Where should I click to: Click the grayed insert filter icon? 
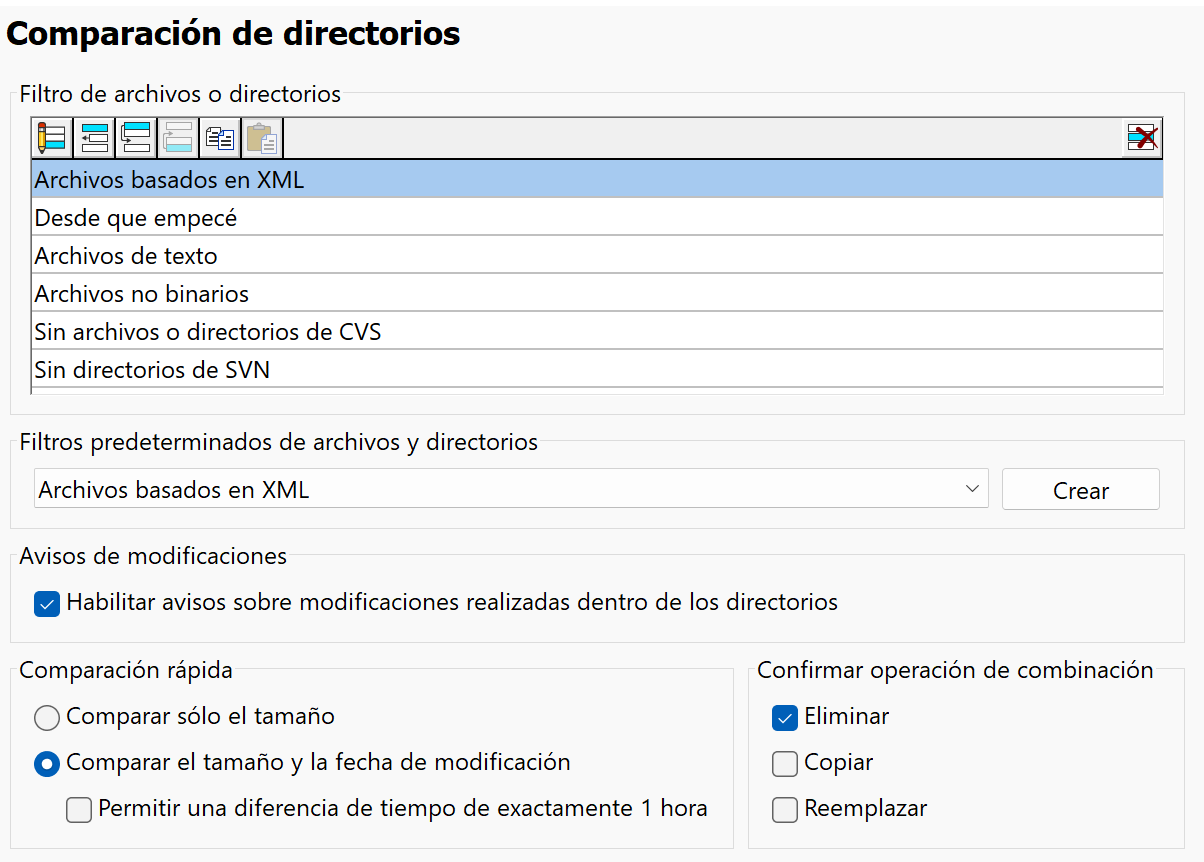[177, 137]
